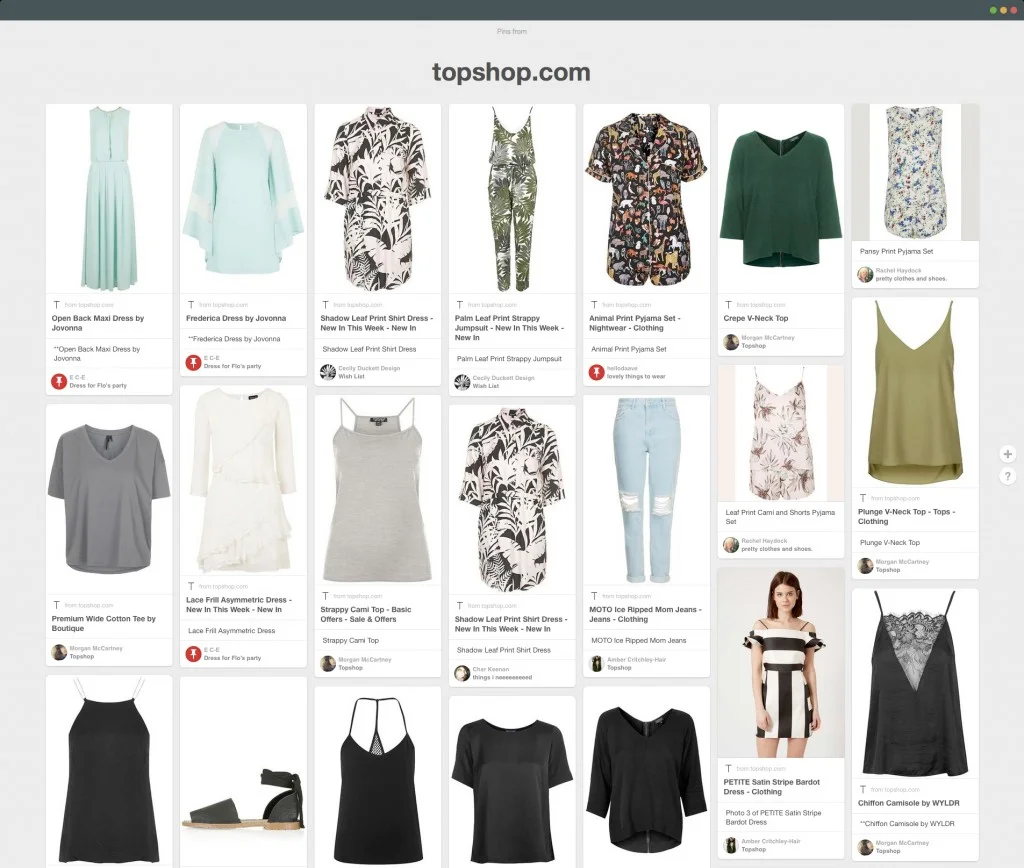View the Palm Leaf Print Strappy Jumpsuit image
The height and width of the screenshot is (868, 1024).
512,199
